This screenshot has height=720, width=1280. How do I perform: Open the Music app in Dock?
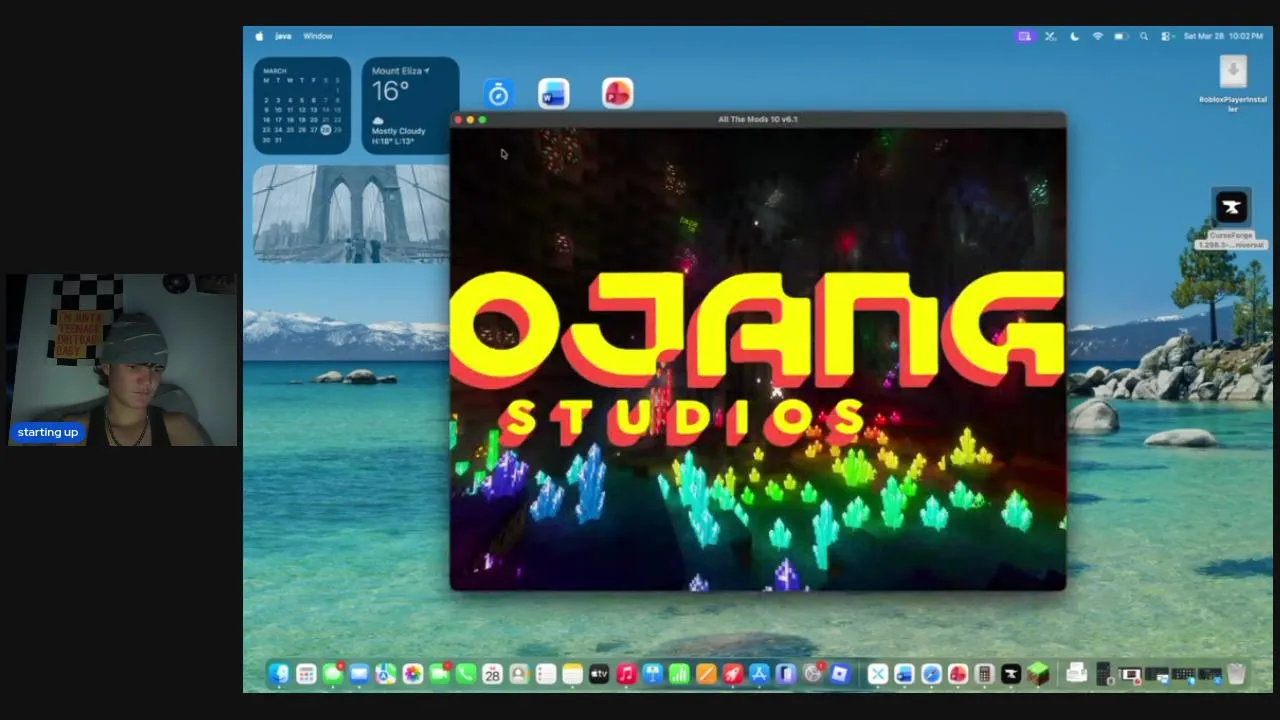tap(626, 674)
